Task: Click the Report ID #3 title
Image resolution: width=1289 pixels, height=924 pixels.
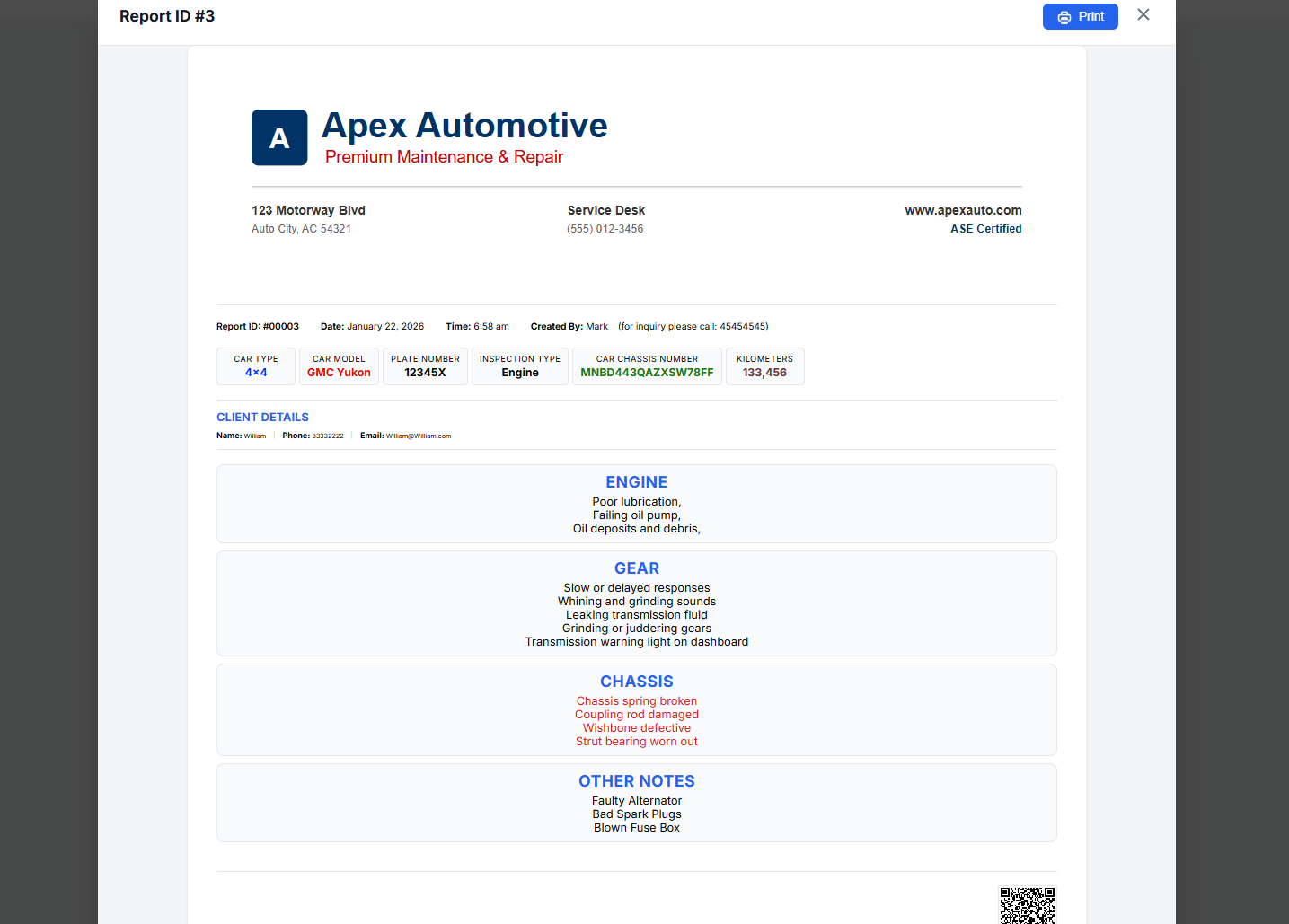Action: 167,16
